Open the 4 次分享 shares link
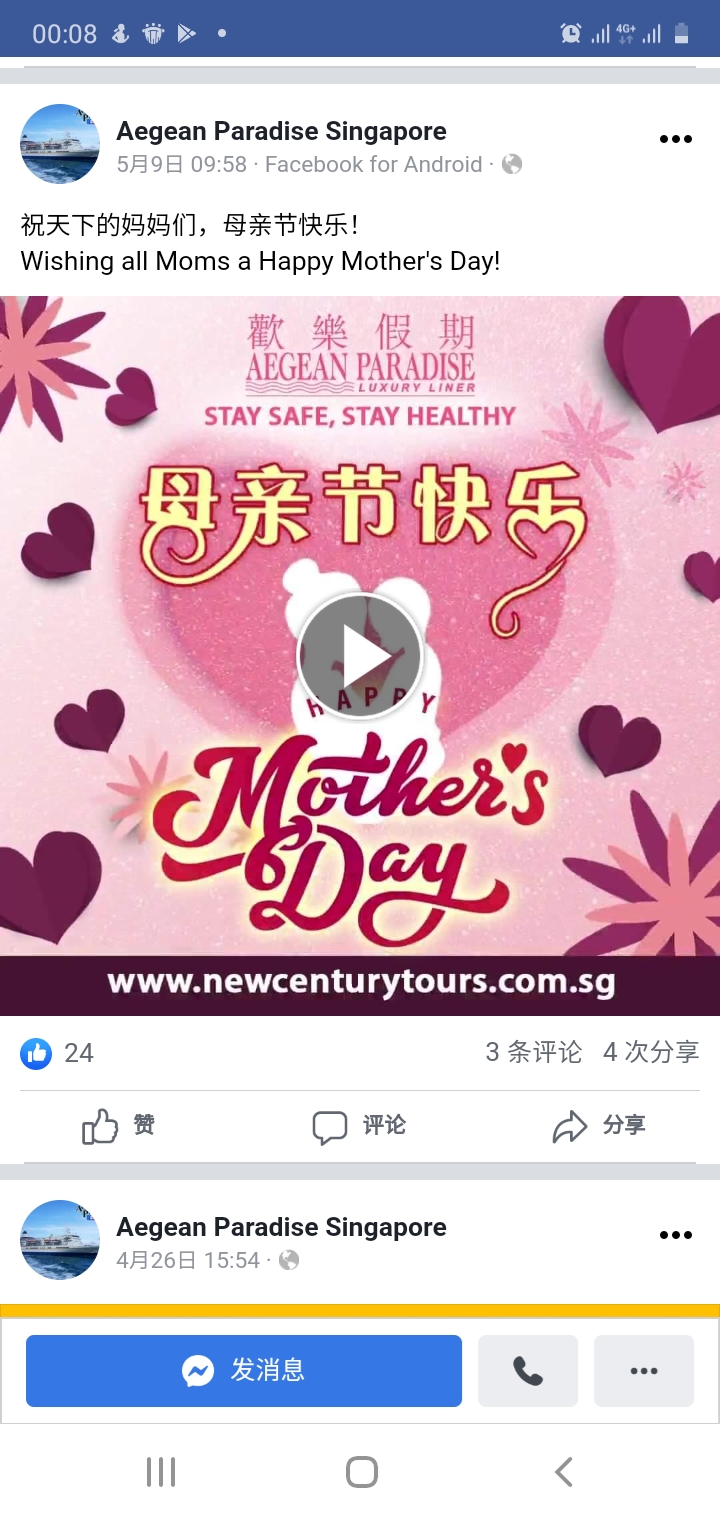 tap(651, 1052)
